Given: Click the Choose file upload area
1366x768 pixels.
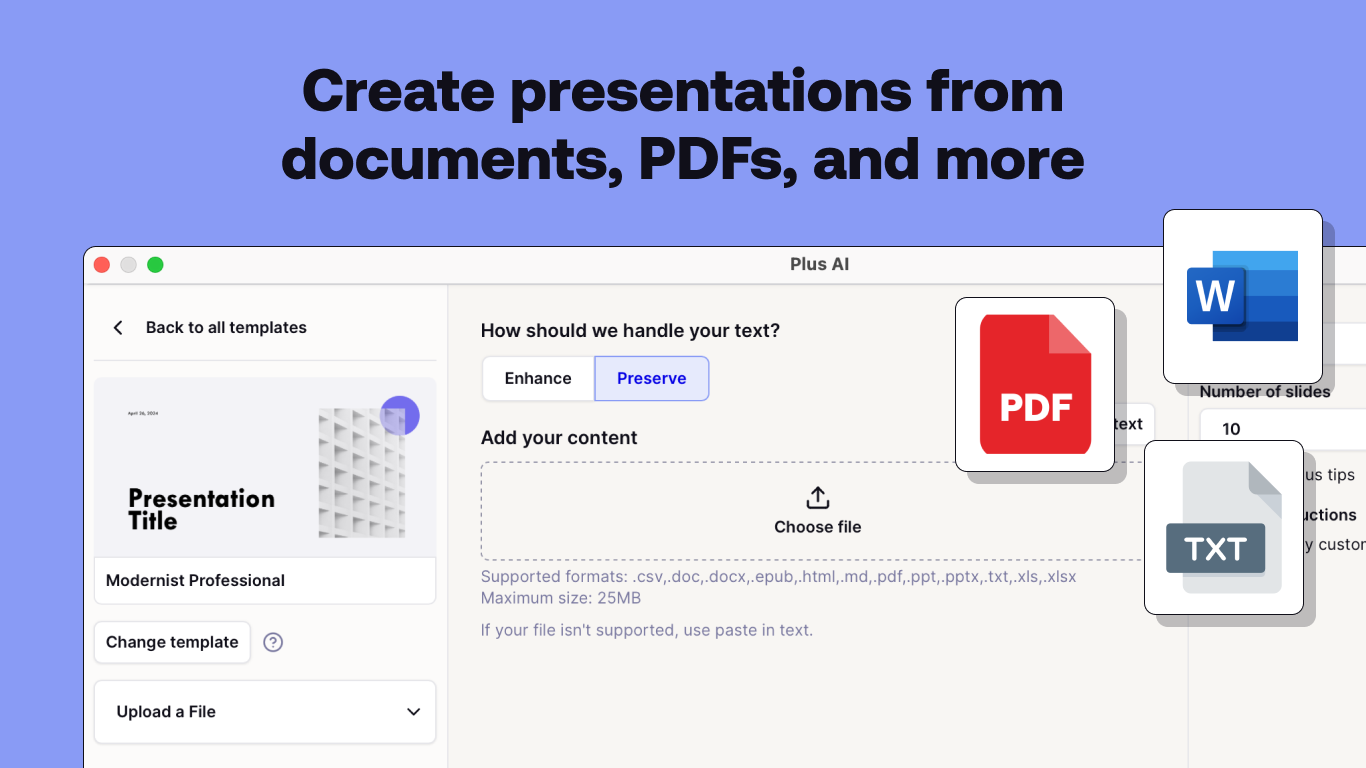Looking at the screenshot, I should coord(817,511).
